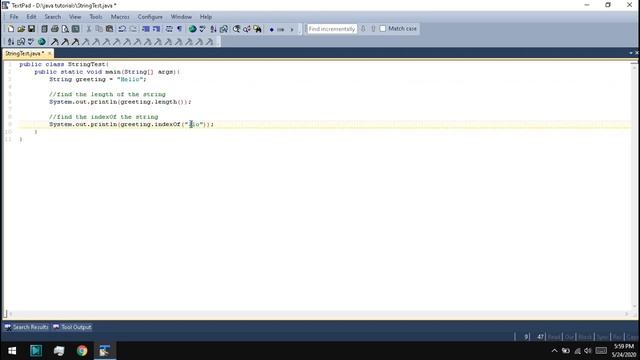The image size is (640, 360).
Task: Click the Cut scissors icon
Action: pyautogui.click(x=89, y=29)
